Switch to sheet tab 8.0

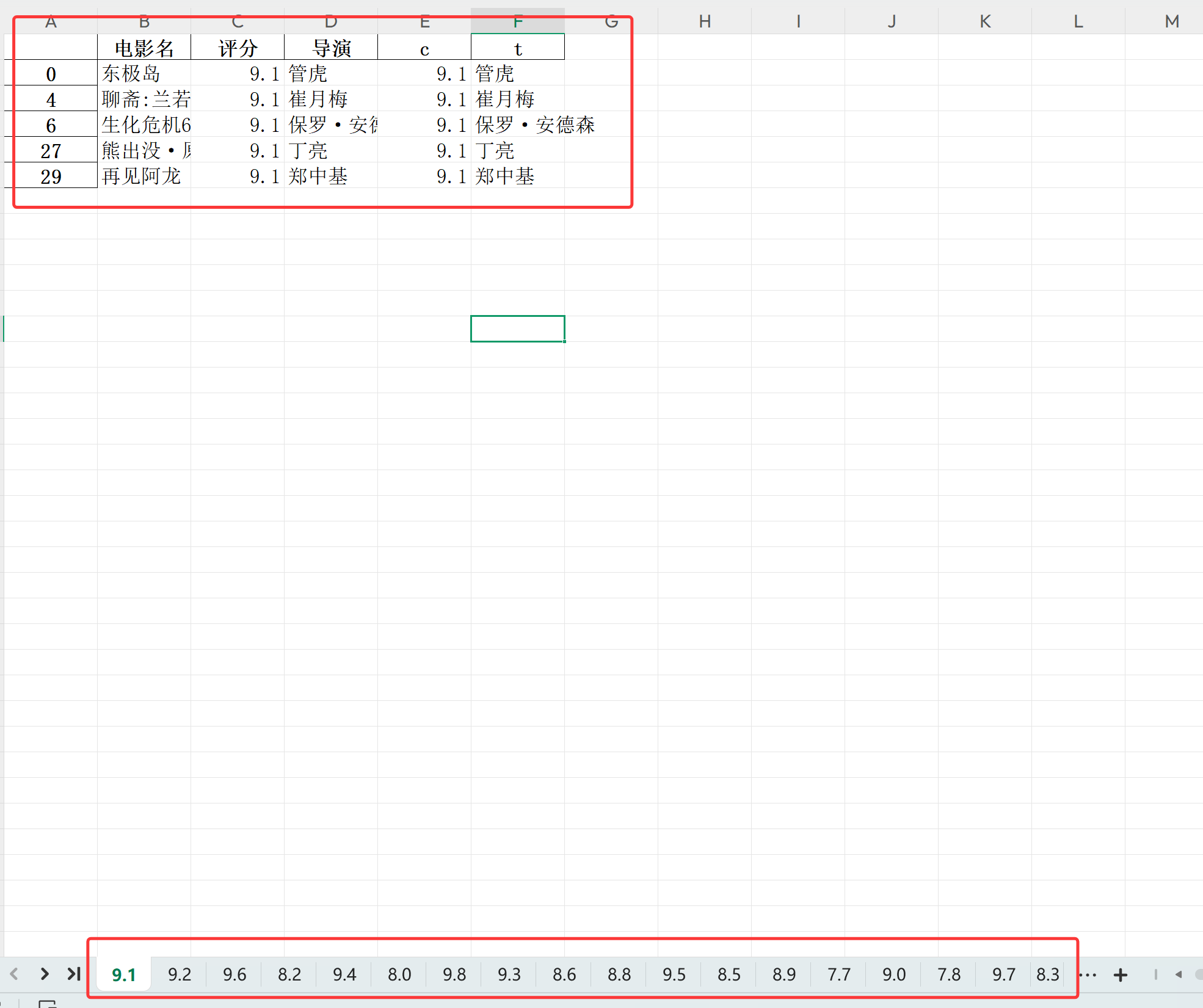coord(399,974)
